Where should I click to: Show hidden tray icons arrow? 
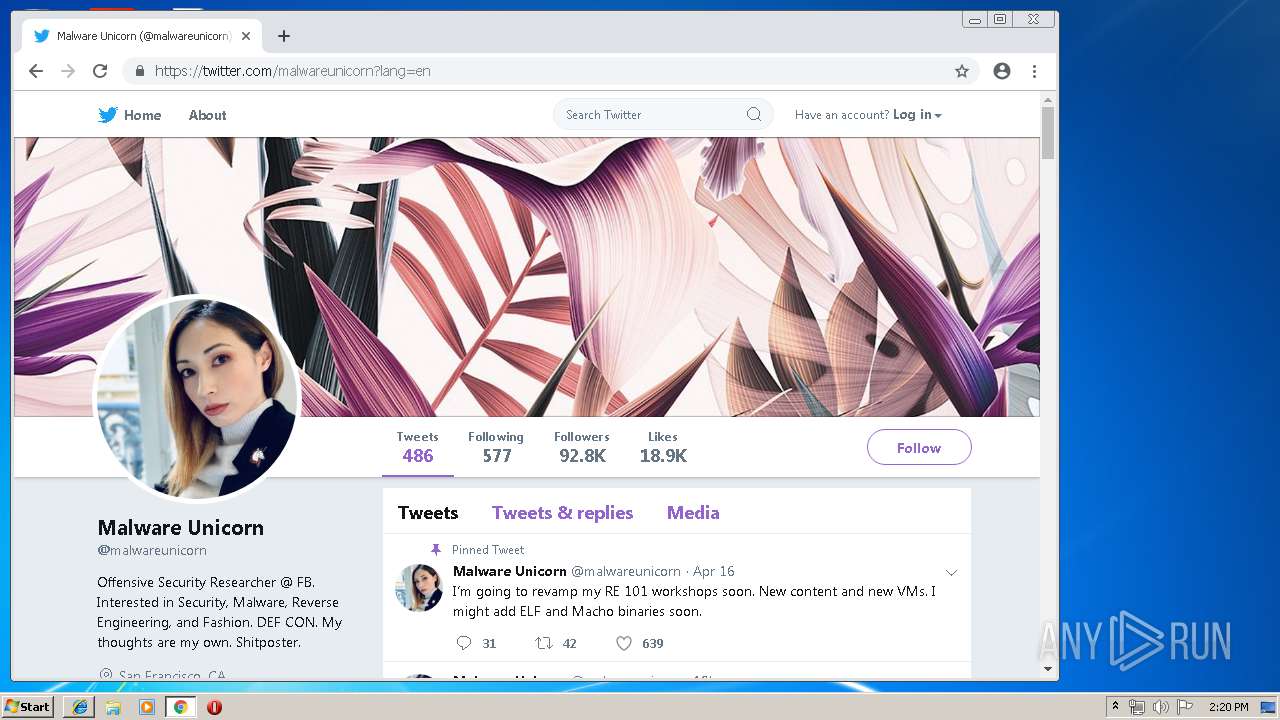(1115, 707)
